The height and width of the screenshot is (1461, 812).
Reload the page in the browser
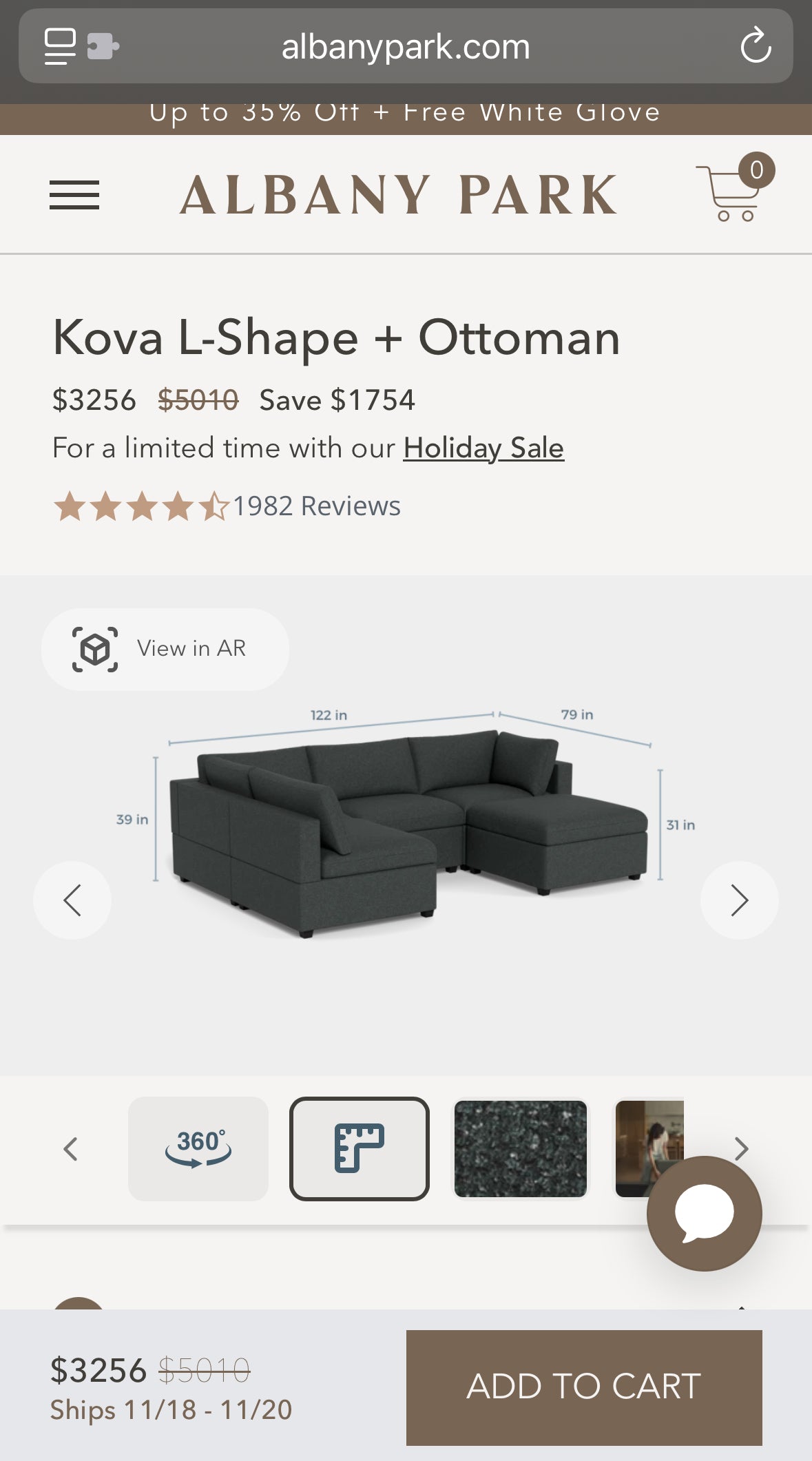pos(756,46)
